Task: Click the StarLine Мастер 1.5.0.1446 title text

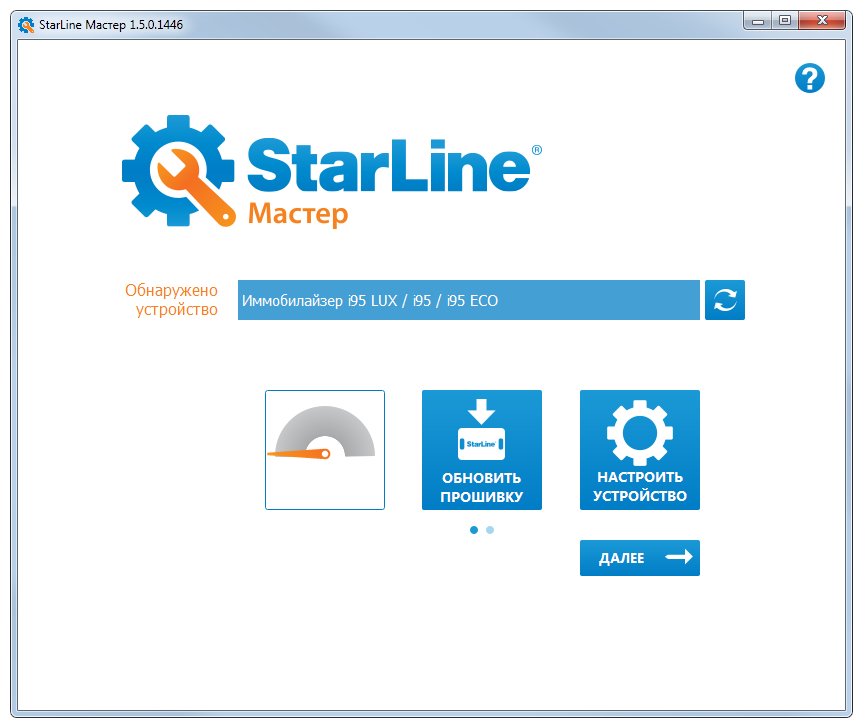Action: (111, 25)
